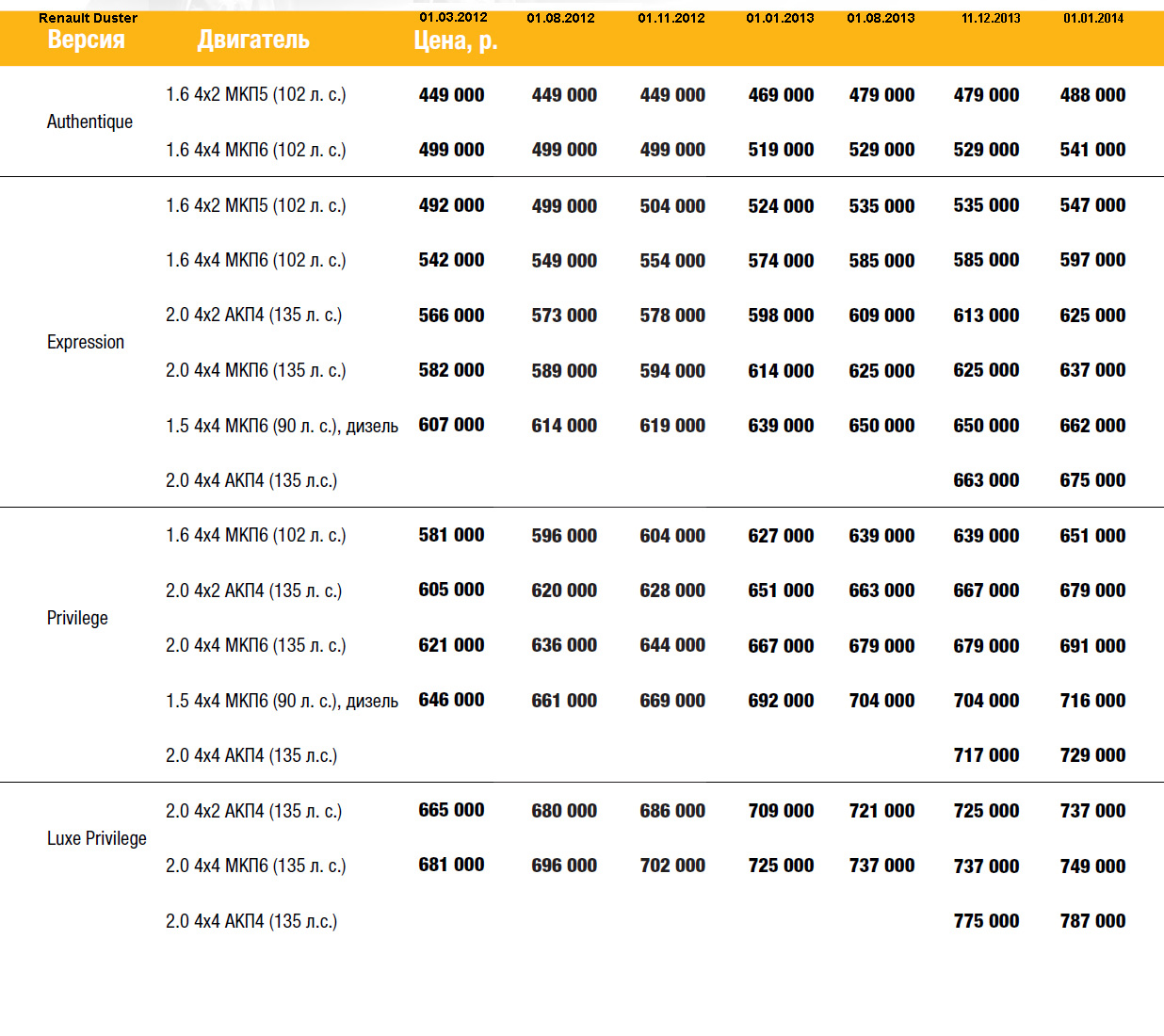This screenshot has width=1164, height=1036.
Task: Select Authentique engine "1.6 4x4 МКП6 (102 л. с.)"
Action: pyautogui.click(x=256, y=150)
